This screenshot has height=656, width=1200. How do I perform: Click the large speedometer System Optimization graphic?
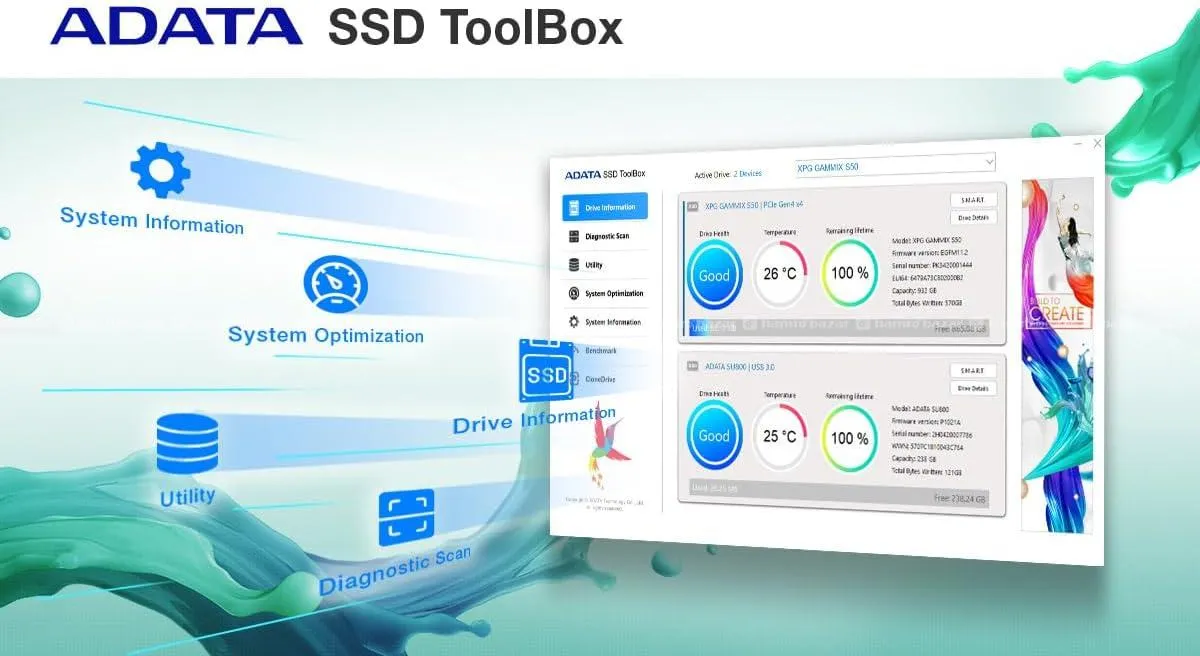coord(329,284)
